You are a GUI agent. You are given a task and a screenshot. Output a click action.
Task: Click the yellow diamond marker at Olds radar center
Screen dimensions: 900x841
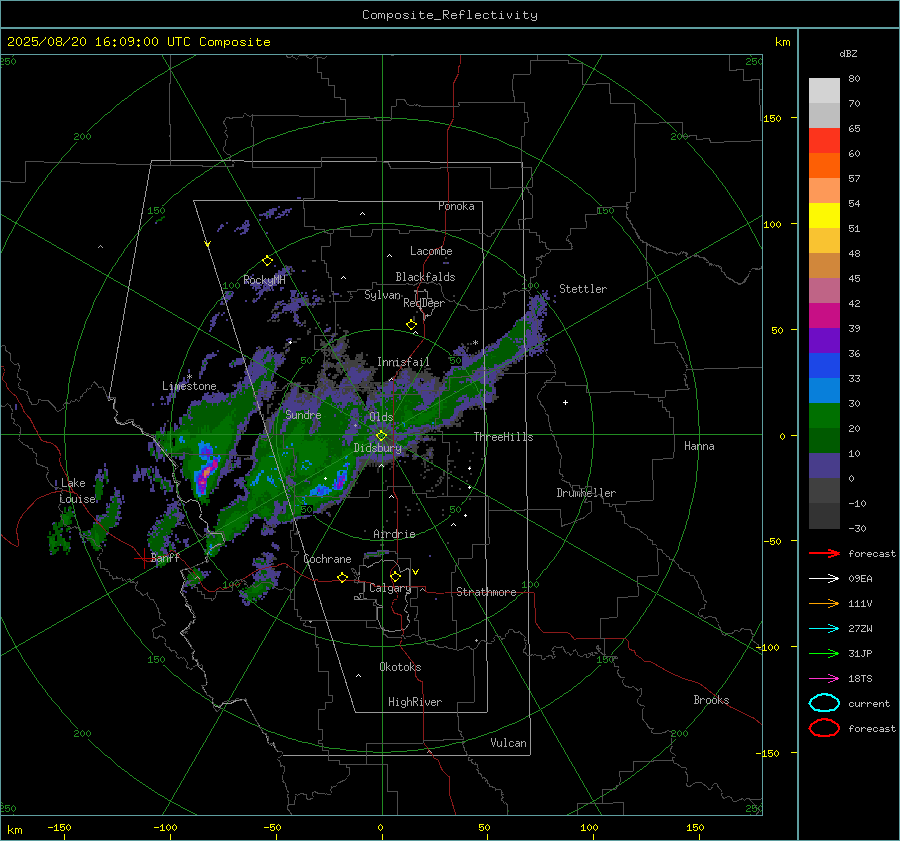[x=381, y=436]
